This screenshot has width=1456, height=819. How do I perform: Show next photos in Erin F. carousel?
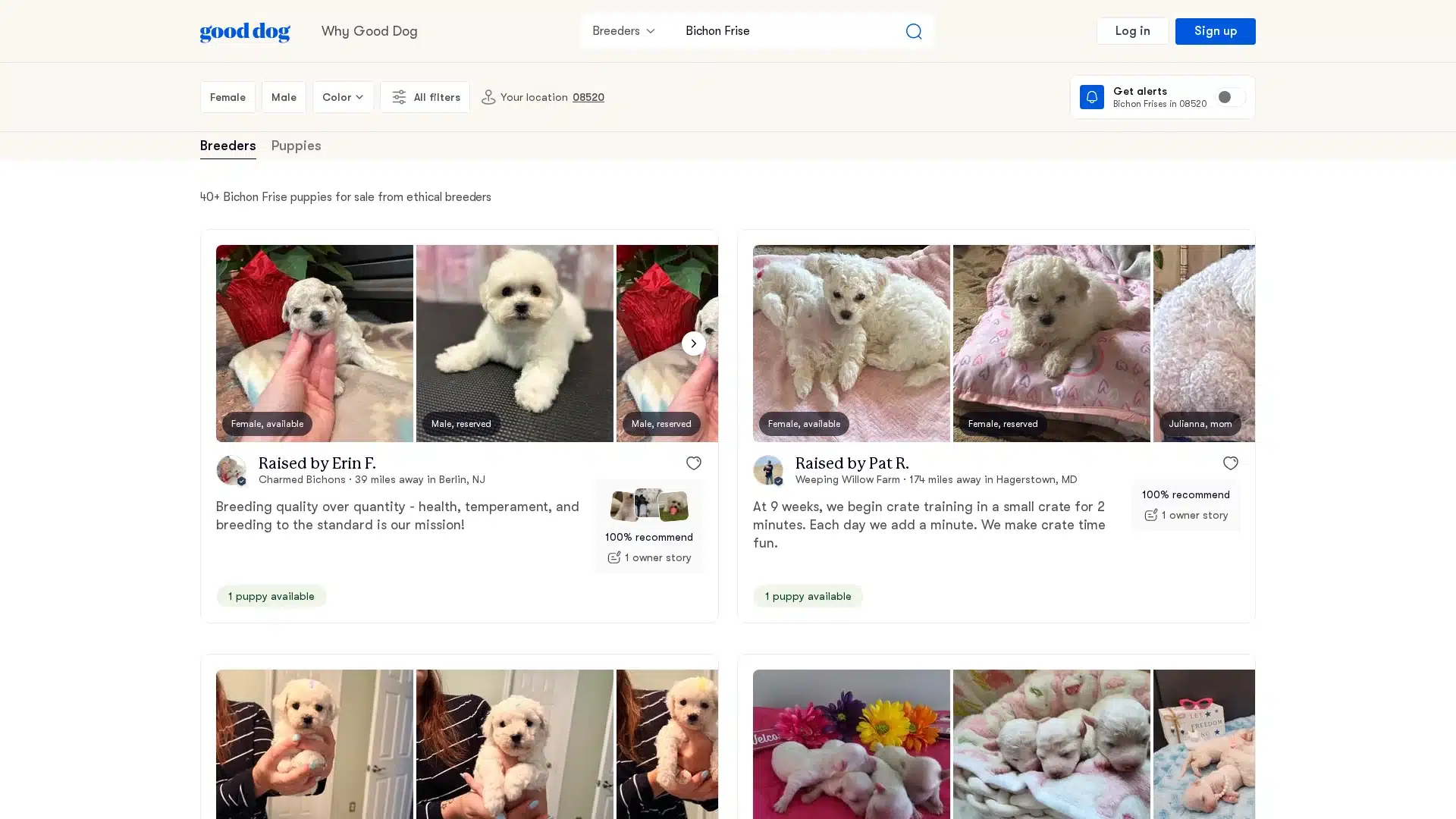point(693,344)
